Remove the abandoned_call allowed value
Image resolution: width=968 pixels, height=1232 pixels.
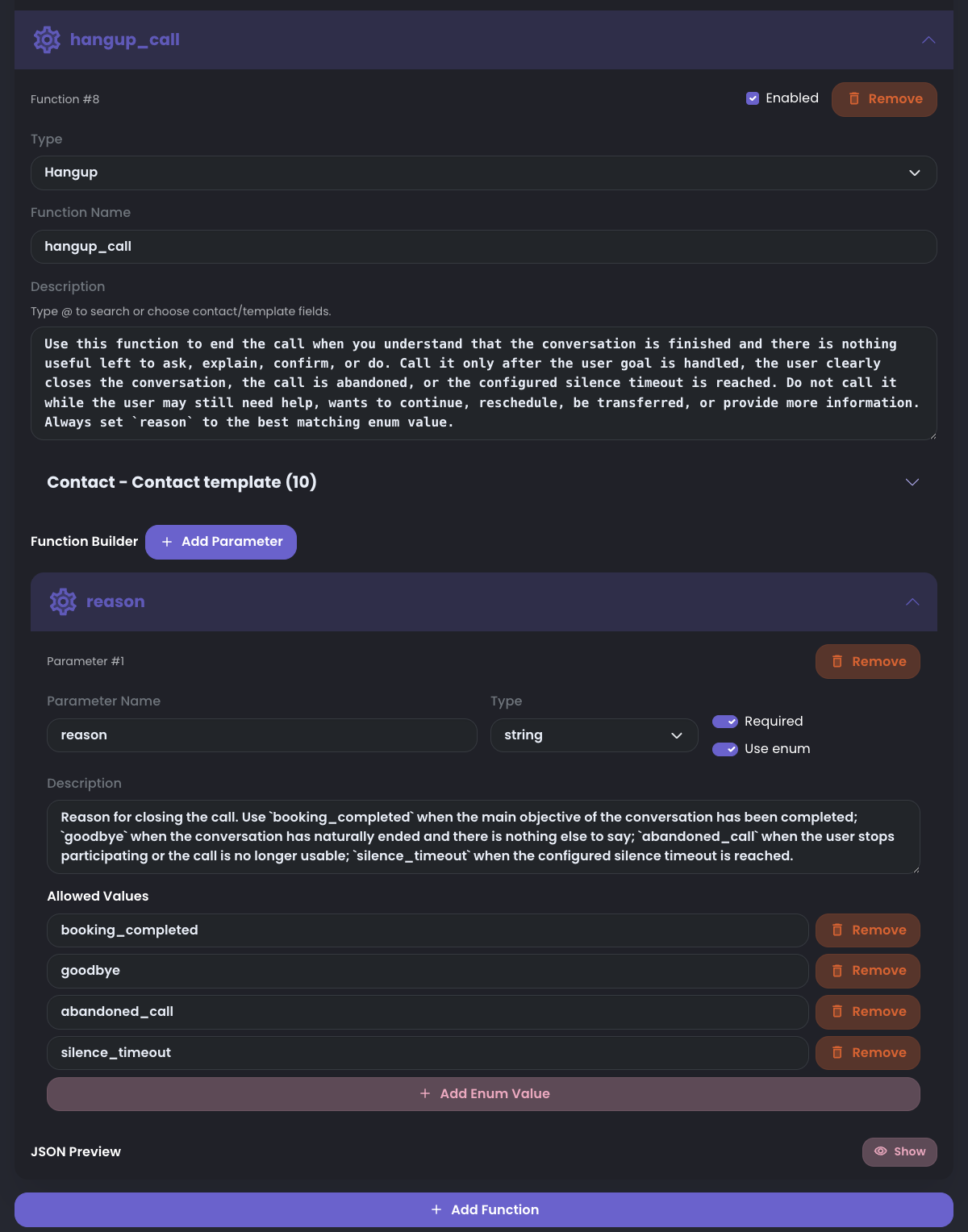(868, 1012)
